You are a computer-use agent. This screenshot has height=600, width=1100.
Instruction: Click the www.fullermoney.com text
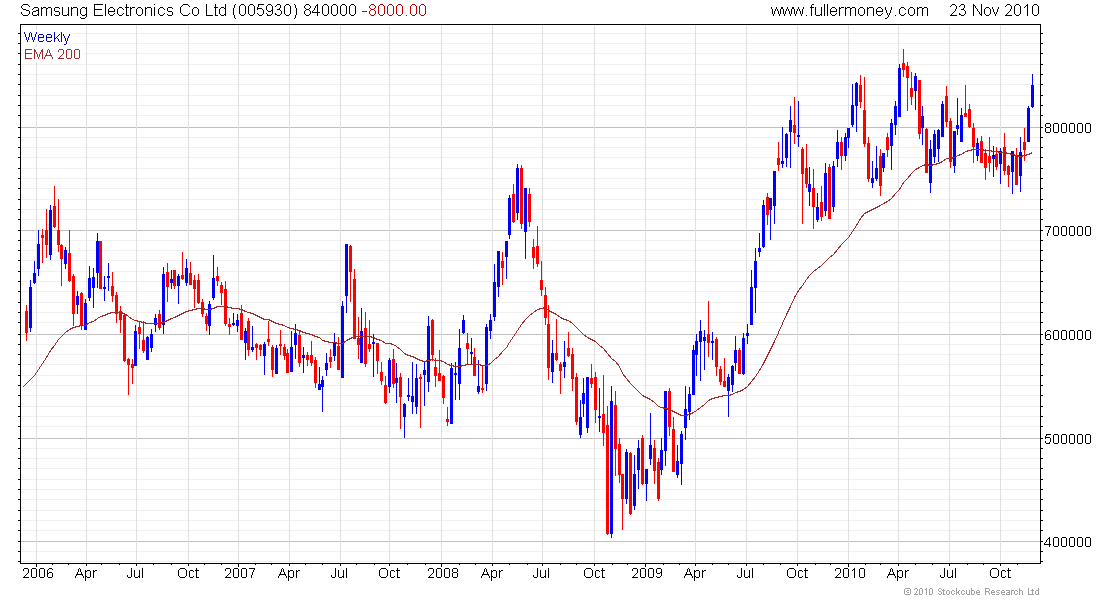tap(849, 11)
